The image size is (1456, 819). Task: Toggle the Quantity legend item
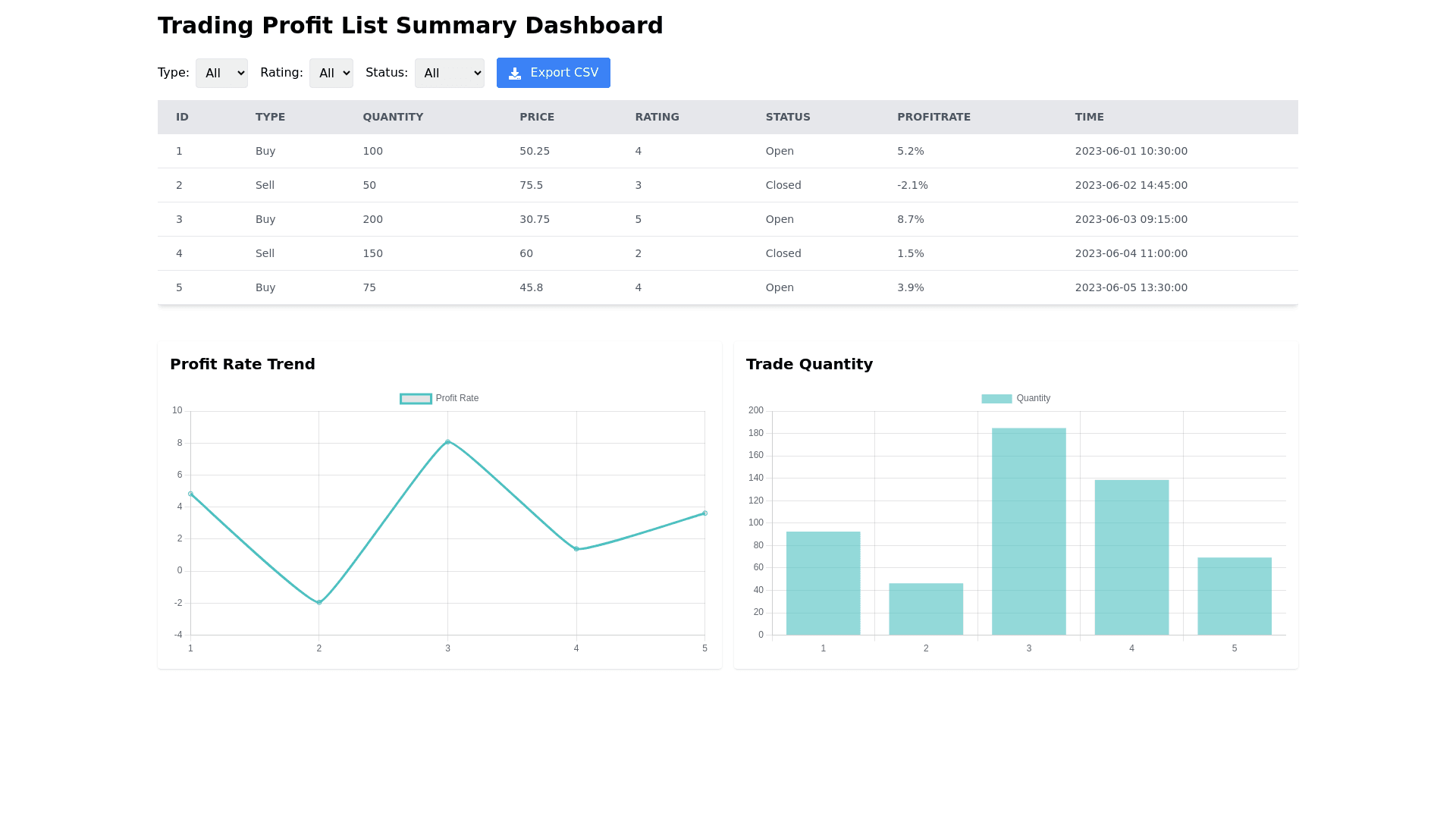pos(1033,398)
